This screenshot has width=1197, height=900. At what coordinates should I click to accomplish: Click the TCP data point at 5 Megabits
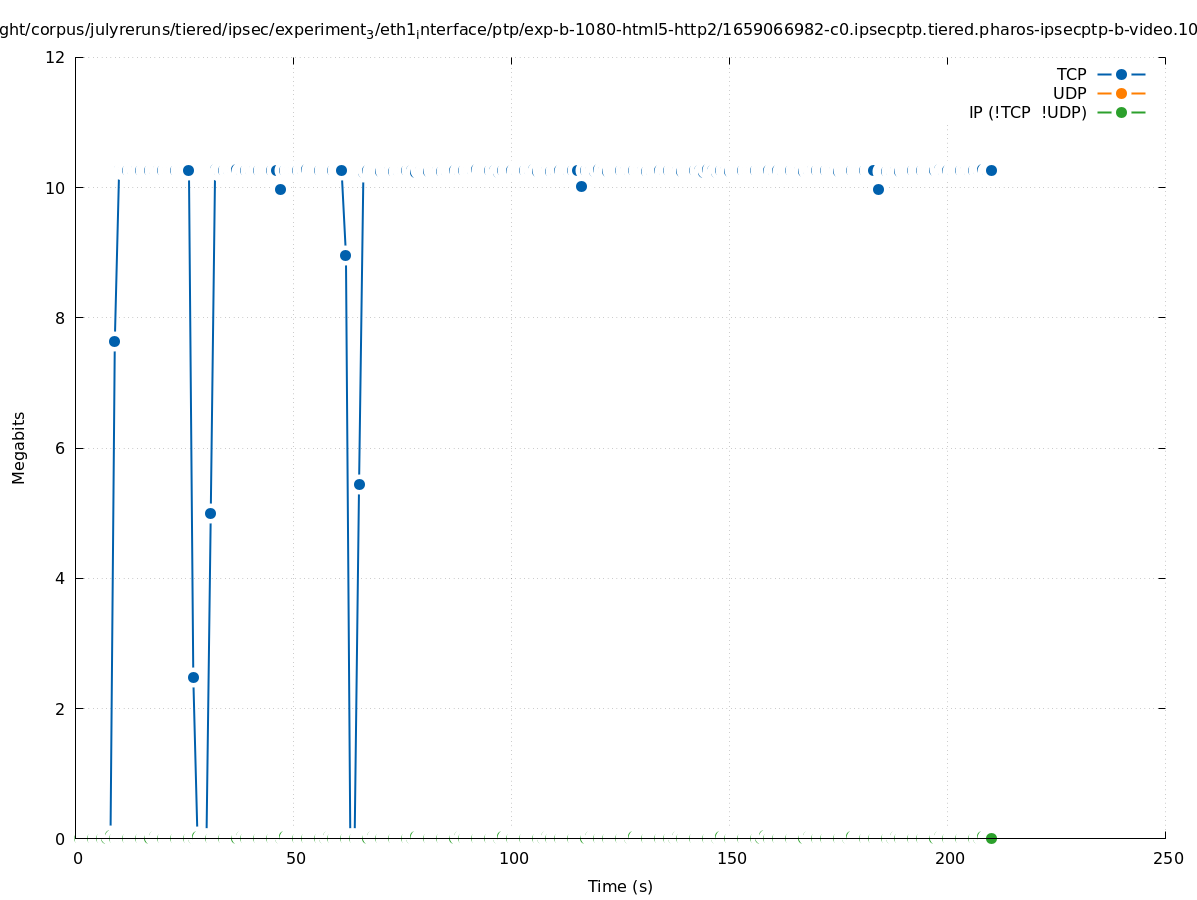point(210,513)
